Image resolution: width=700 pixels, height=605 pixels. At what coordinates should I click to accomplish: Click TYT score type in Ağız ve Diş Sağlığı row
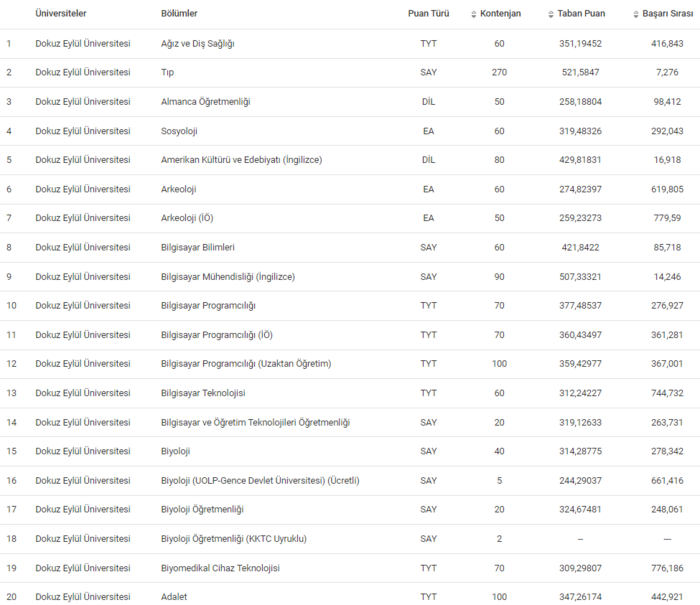click(x=428, y=44)
